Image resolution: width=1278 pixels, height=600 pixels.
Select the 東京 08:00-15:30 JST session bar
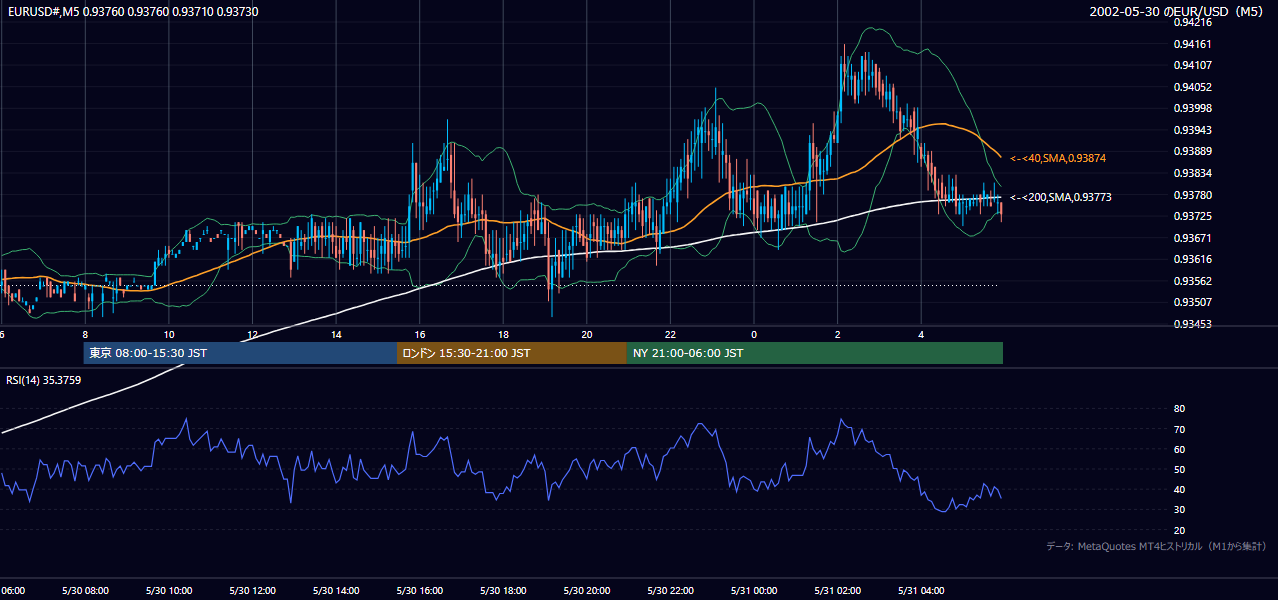(240, 353)
